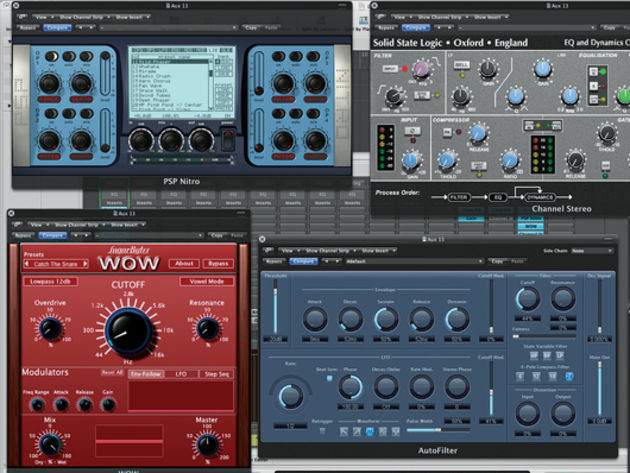Open the #default preset menu in AutoFilter

click(414, 261)
